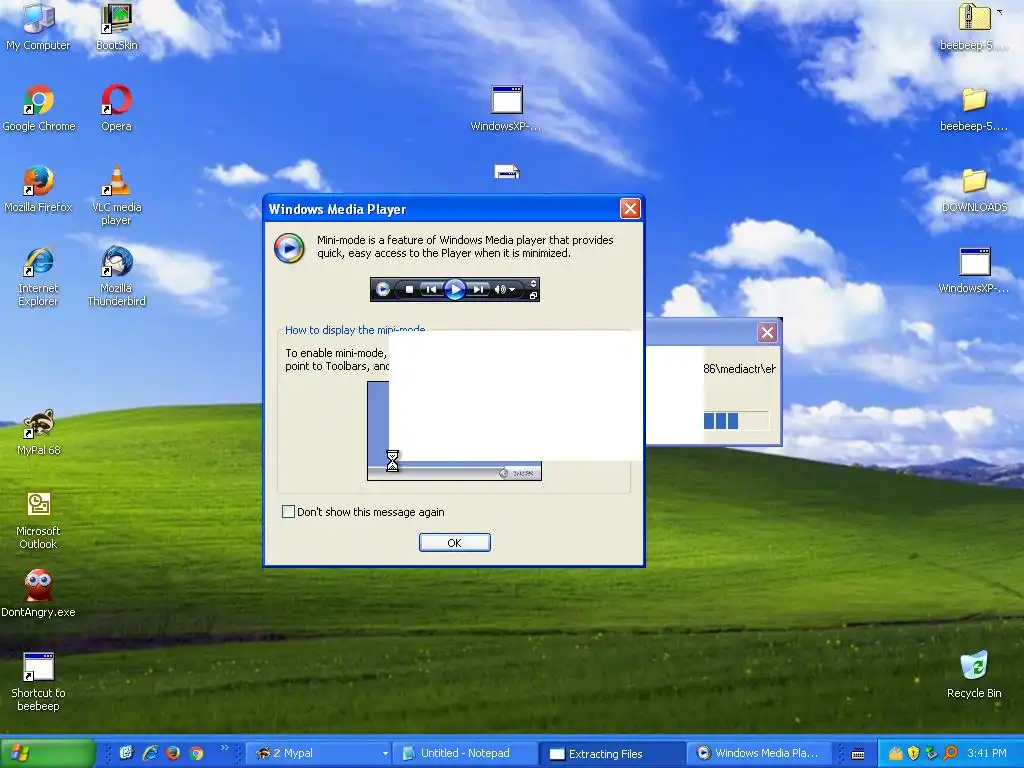Click the Windows Media Player logo in the dialog
1024x768 pixels.
click(x=289, y=248)
